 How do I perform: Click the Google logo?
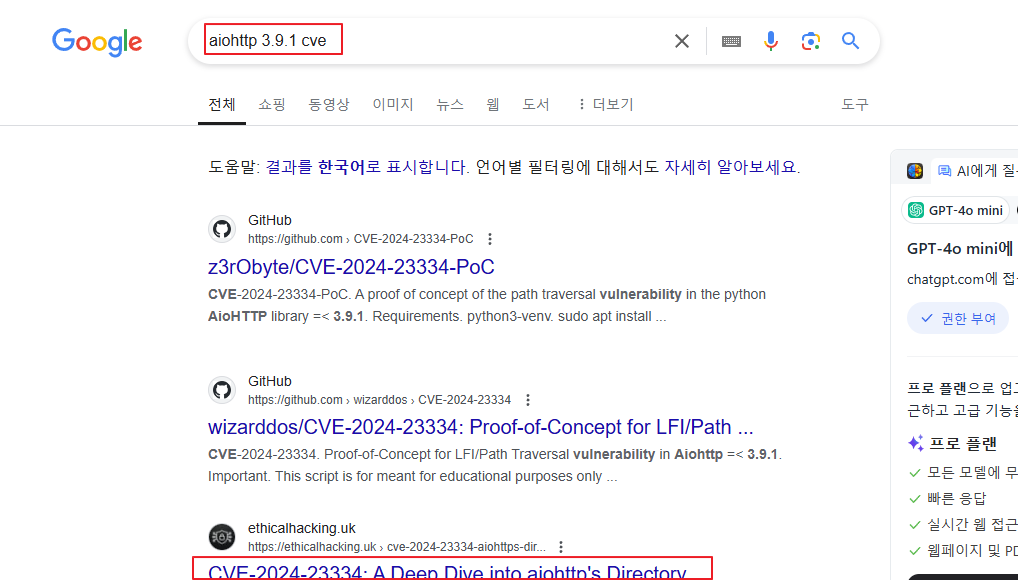click(97, 42)
